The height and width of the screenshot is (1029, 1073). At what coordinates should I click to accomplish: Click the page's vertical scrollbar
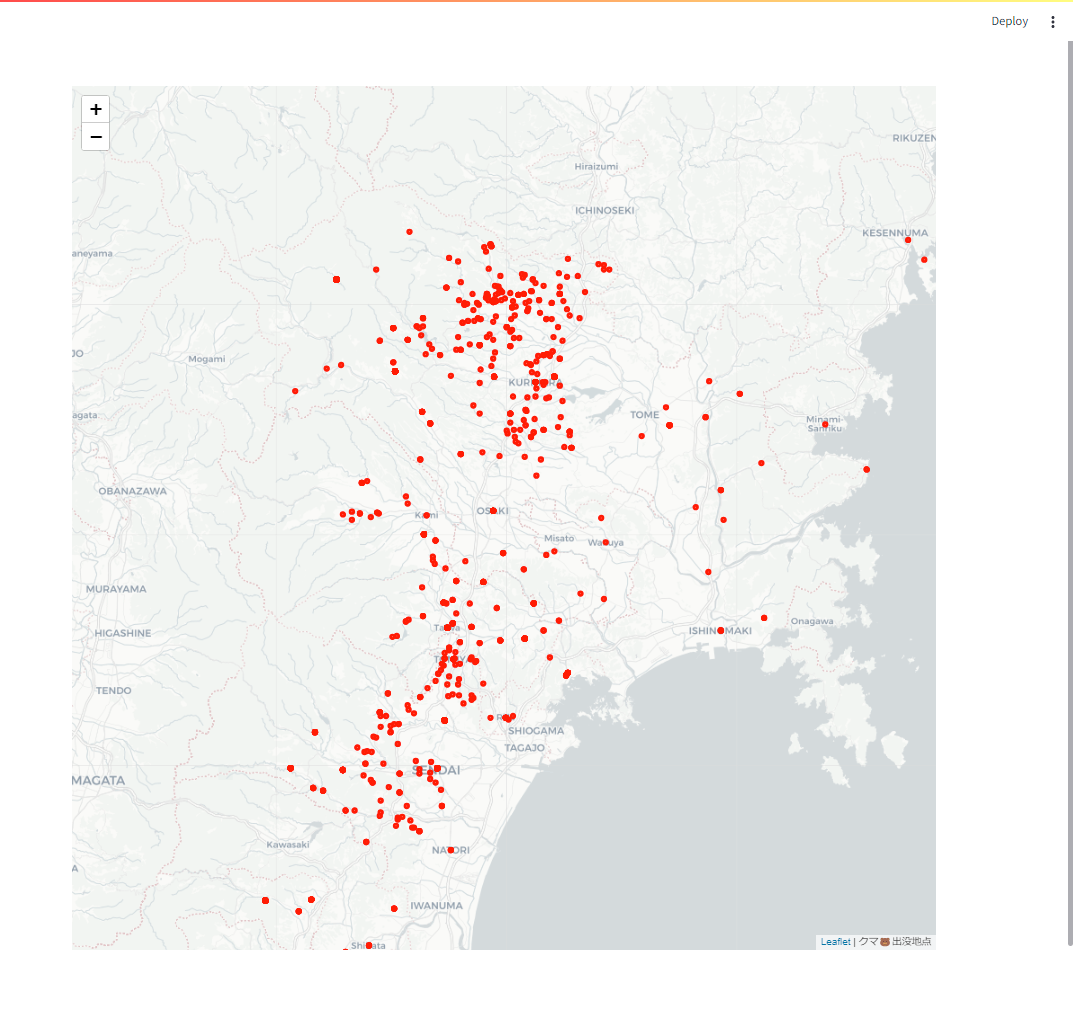[1070, 493]
